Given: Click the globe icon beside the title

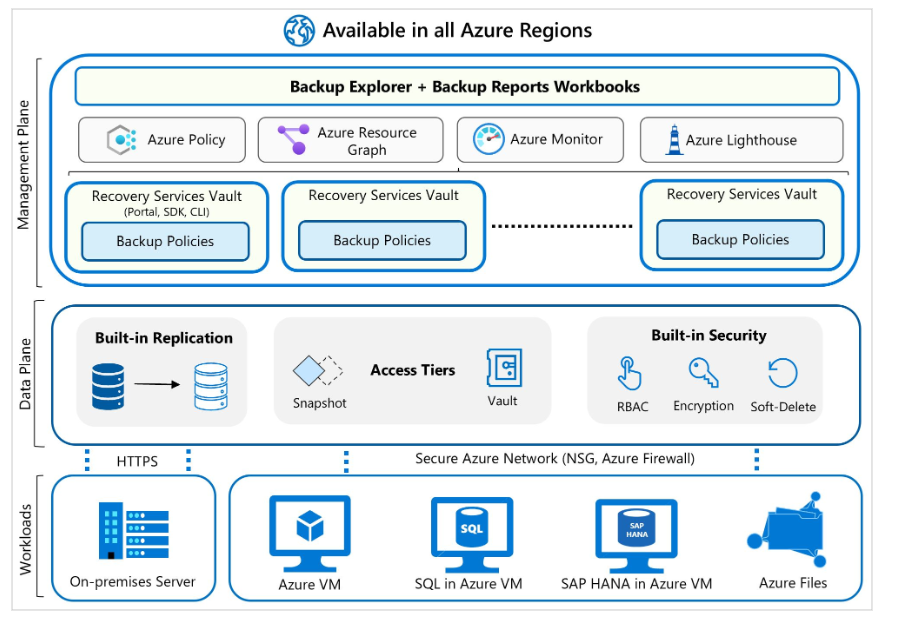Looking at the screenshot, I should point(297,29).
